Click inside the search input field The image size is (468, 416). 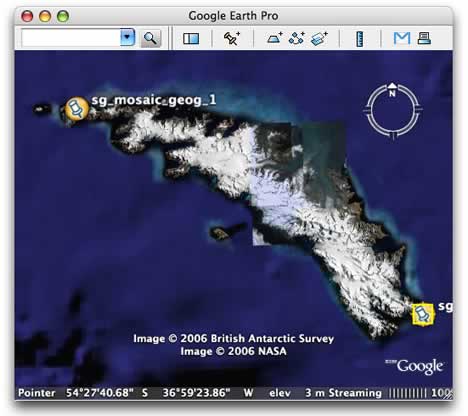pos(71,38)
